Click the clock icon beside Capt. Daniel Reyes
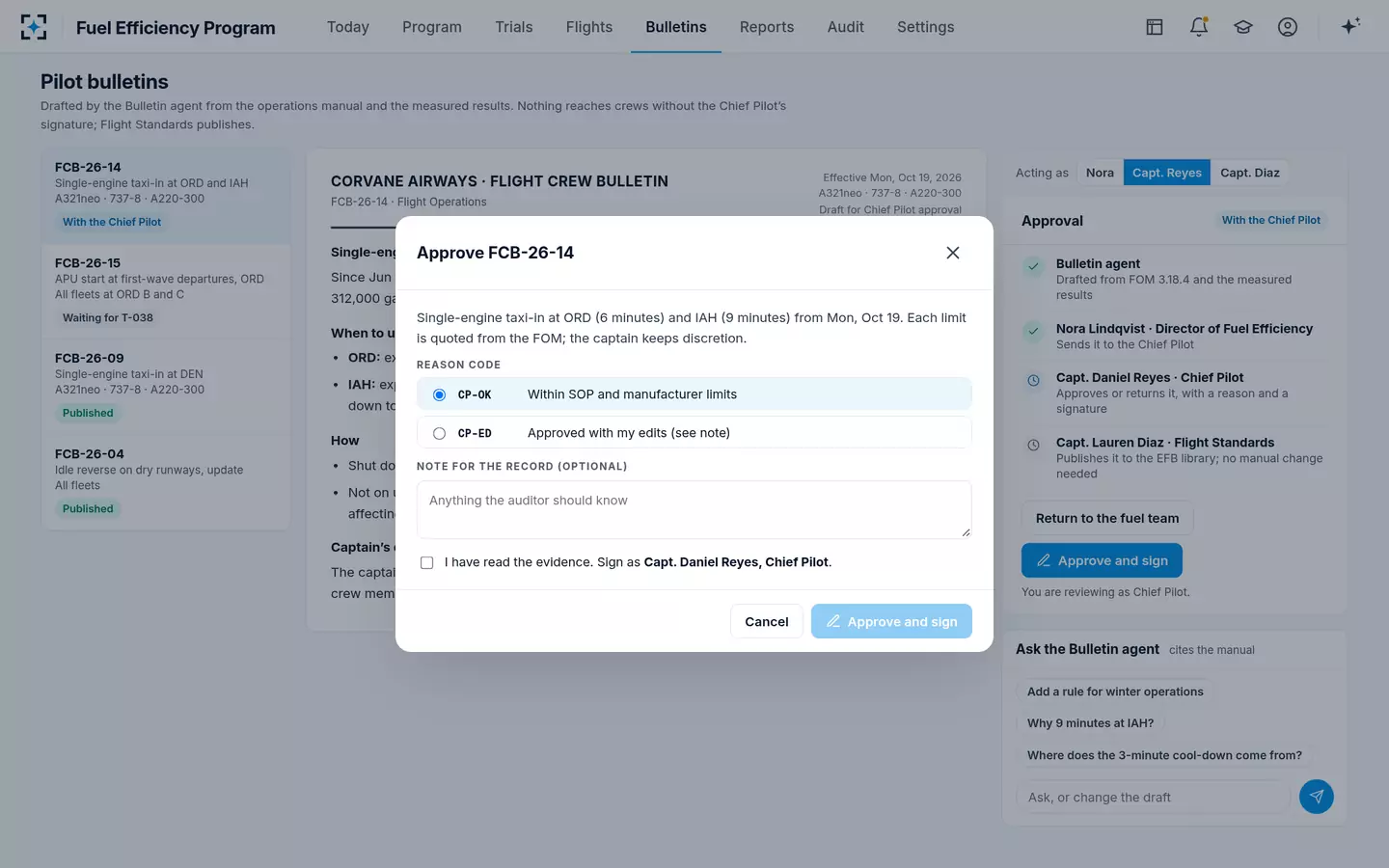The height and width of the screenshot is (868, 1389). [1033, 381]
